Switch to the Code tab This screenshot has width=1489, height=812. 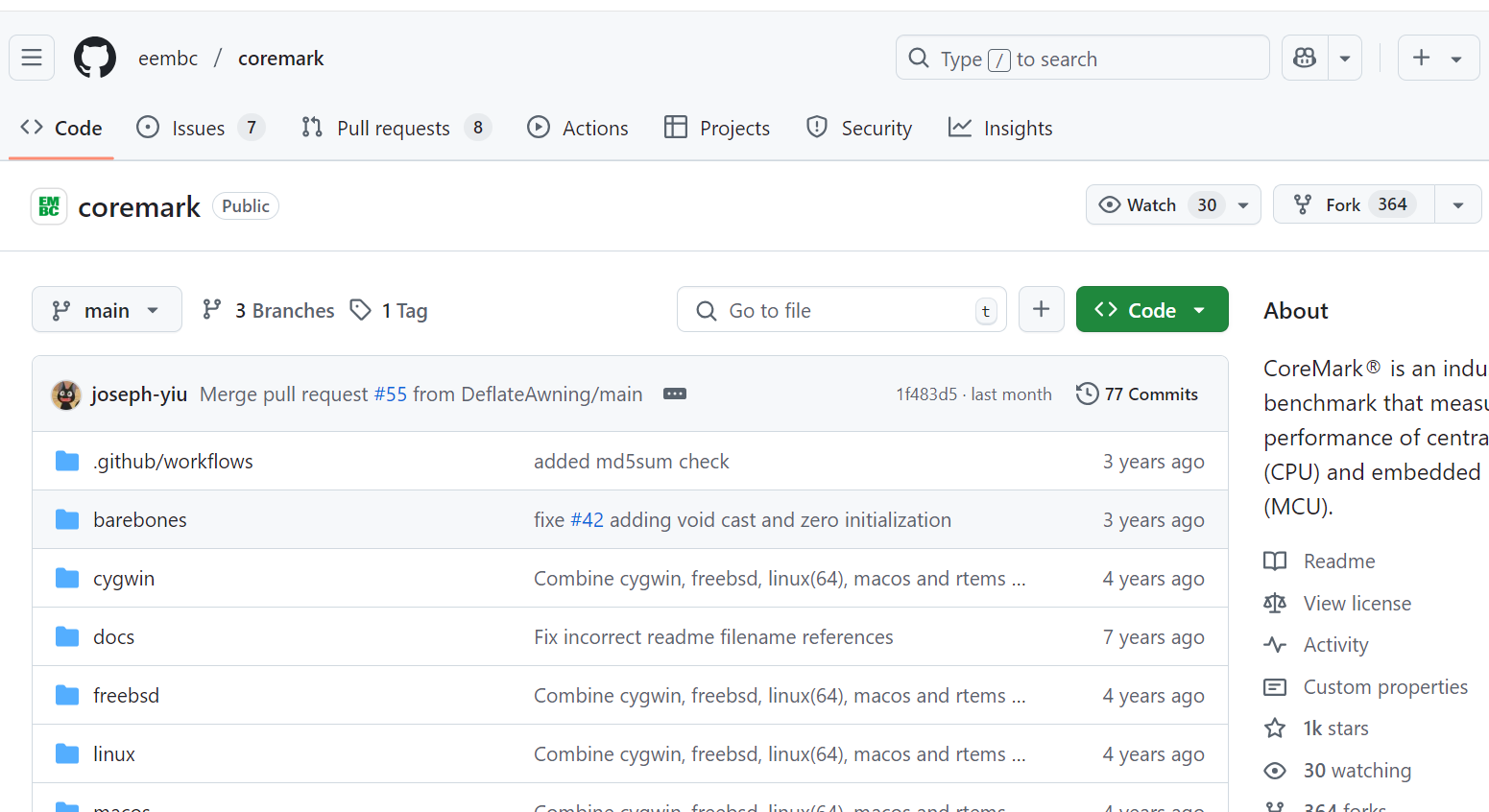tap(61, 128)
